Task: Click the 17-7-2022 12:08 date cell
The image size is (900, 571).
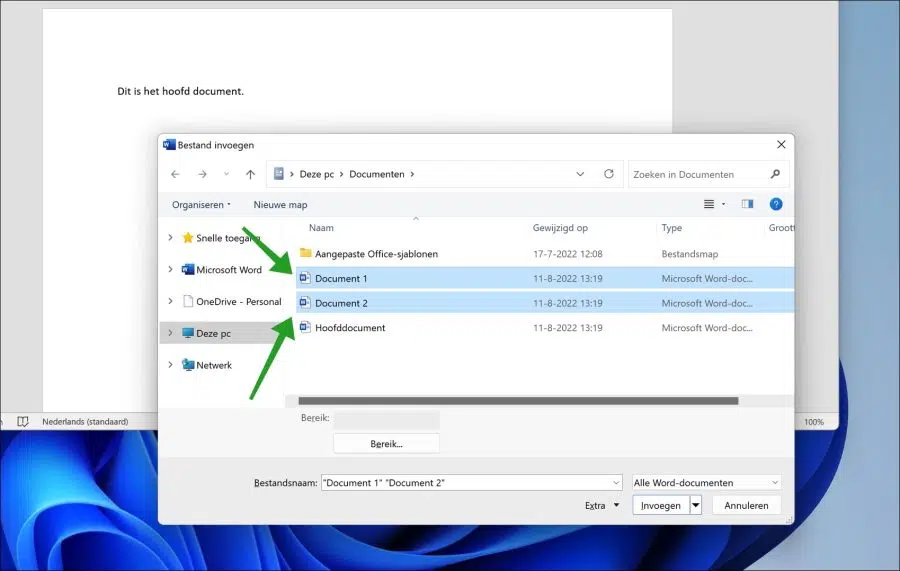Action: pos(568,254)
